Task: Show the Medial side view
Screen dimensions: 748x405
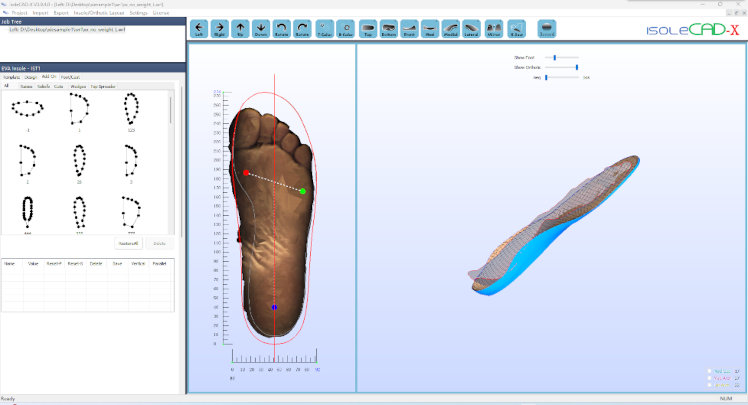Action: [x=451, y=29]
